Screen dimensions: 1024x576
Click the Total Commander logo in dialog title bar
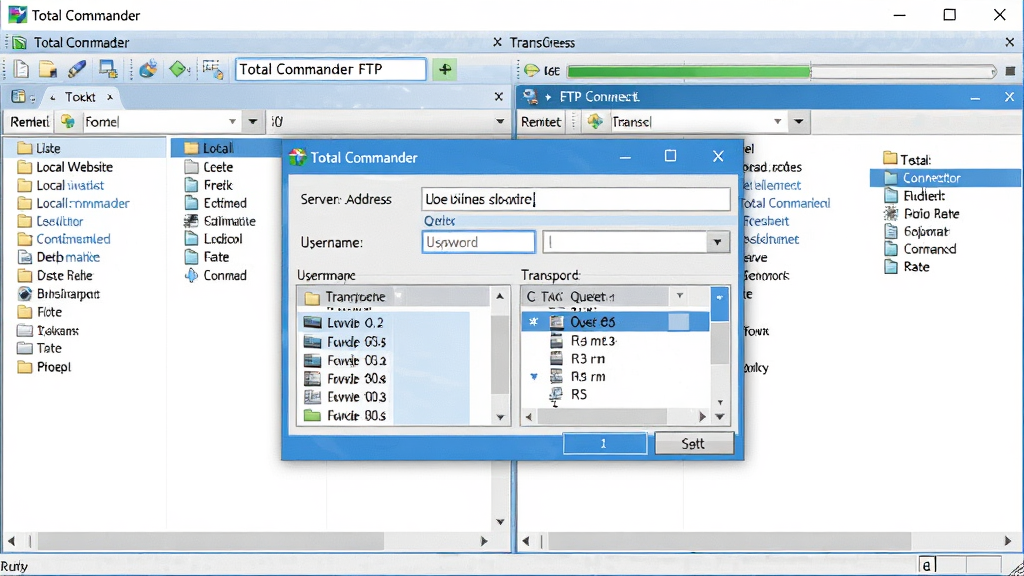298,157
